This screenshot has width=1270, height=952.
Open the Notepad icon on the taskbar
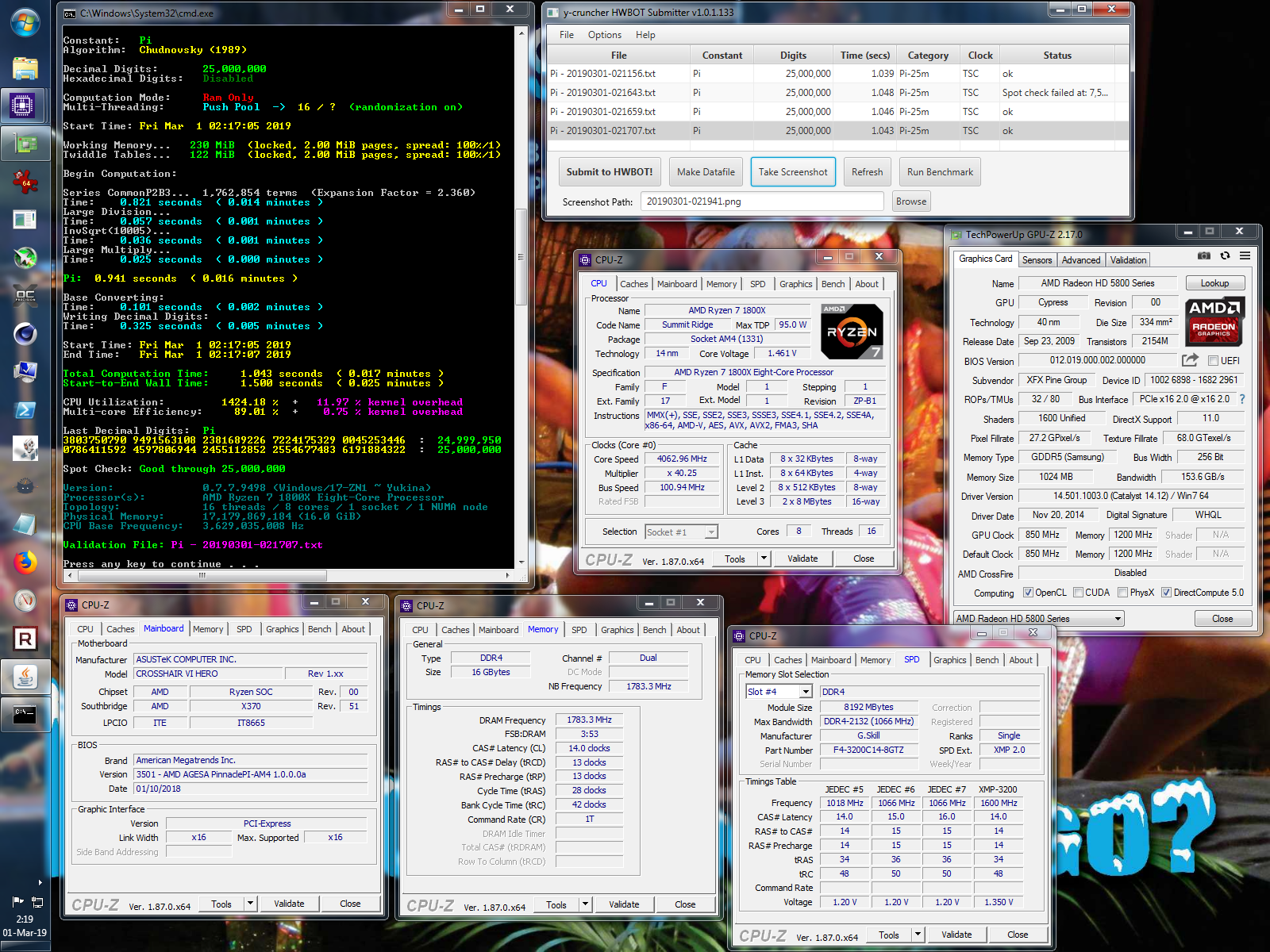25,524
